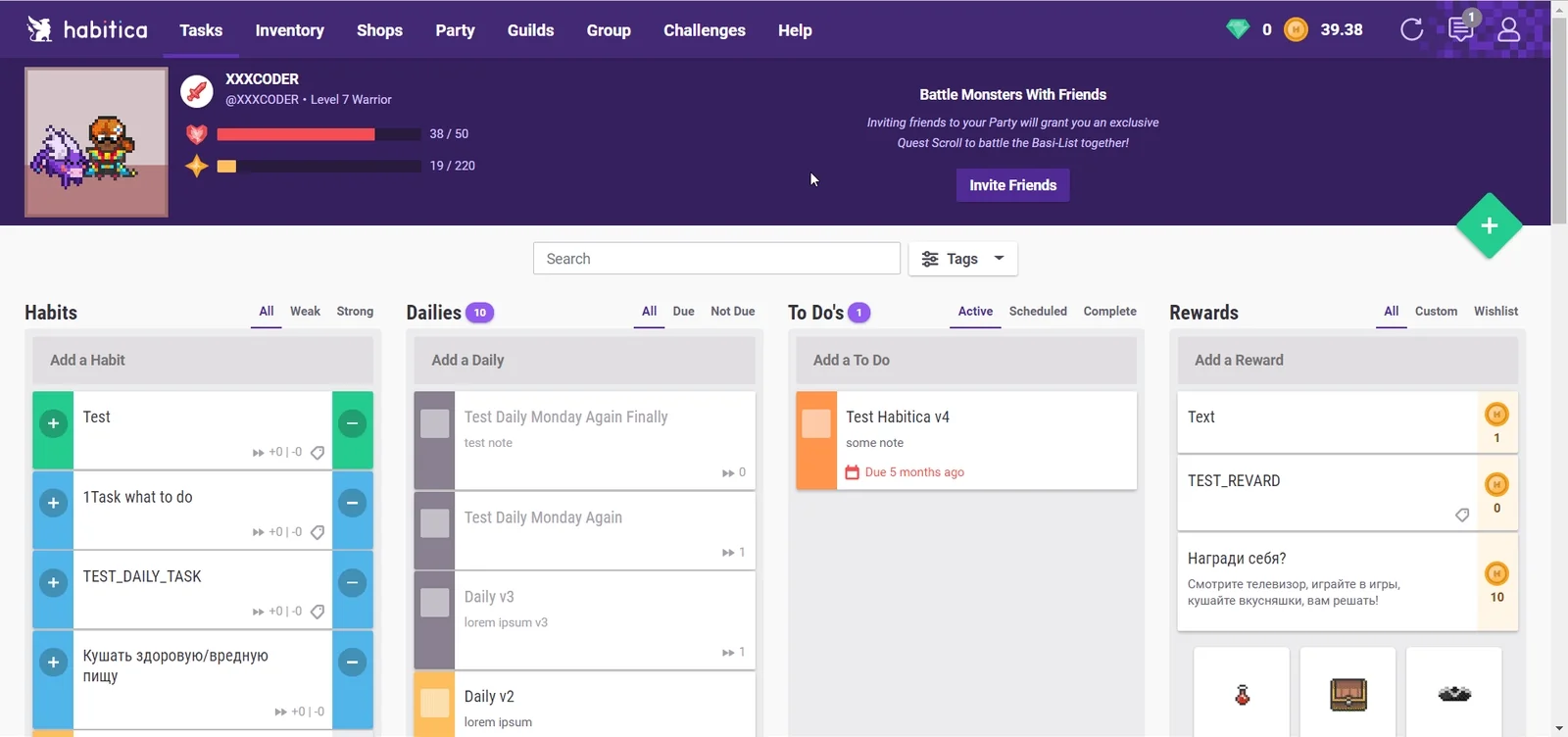Click the minus on the Test habit

pyautogui.click(x=352, y=423)
